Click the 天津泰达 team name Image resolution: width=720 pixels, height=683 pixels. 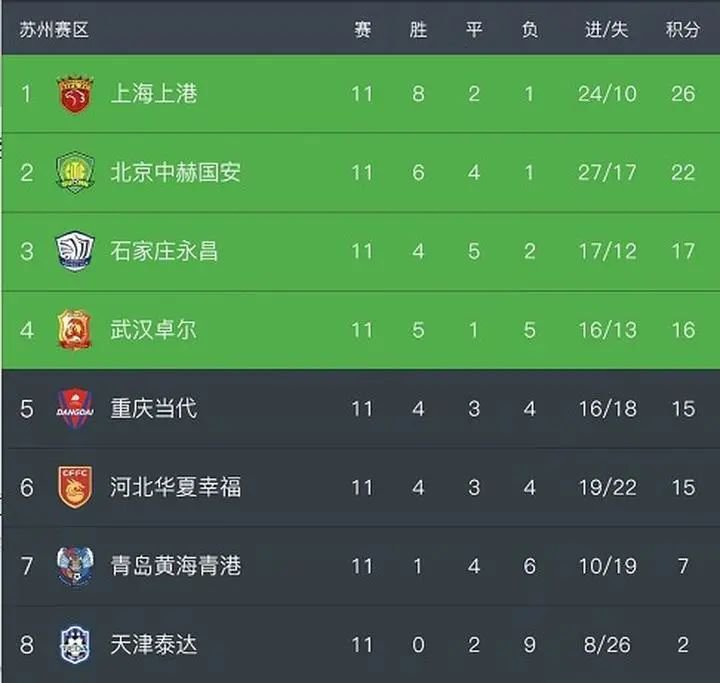[154, 644]
